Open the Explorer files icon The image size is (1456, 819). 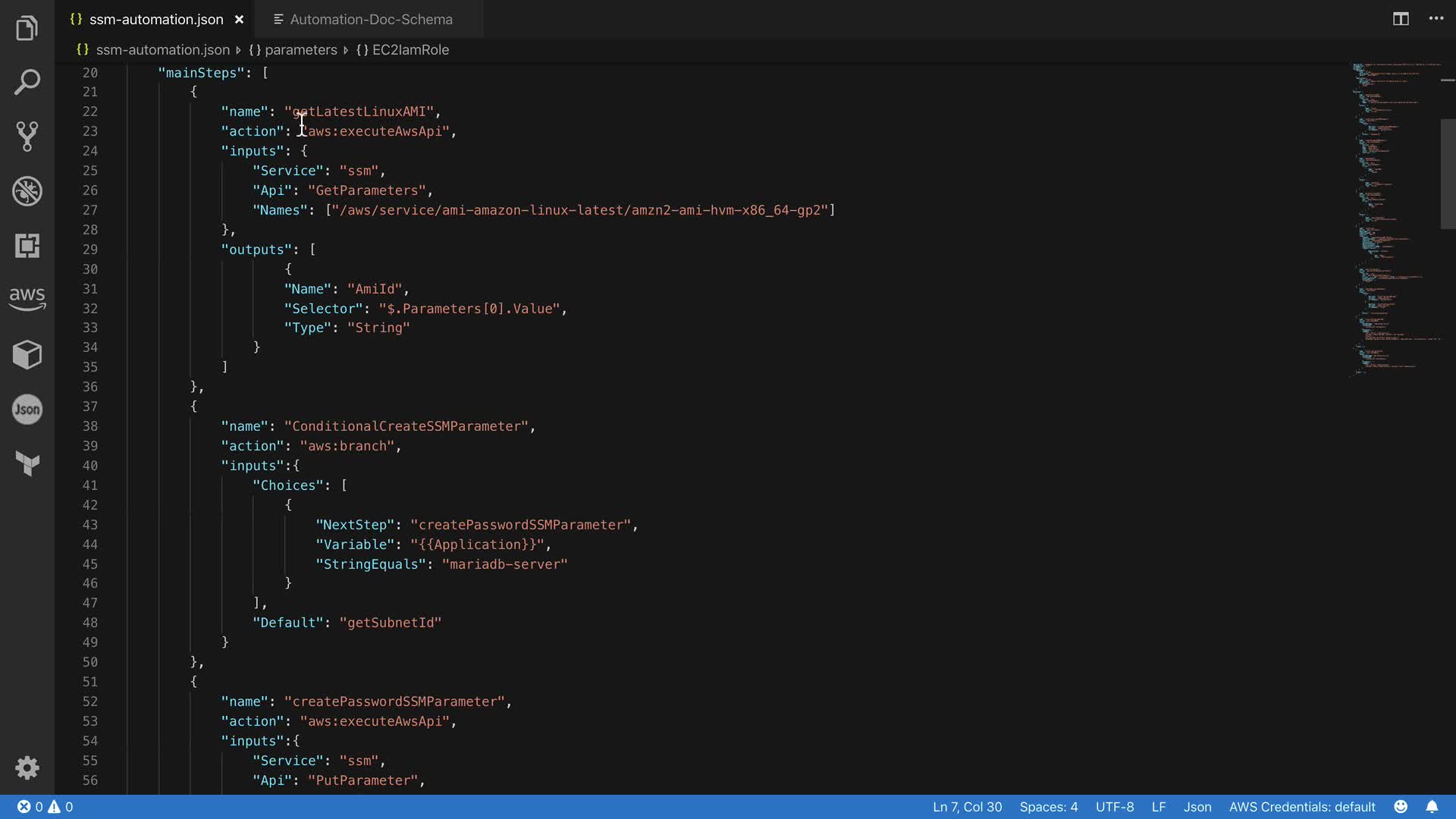(x=27, y=28)
